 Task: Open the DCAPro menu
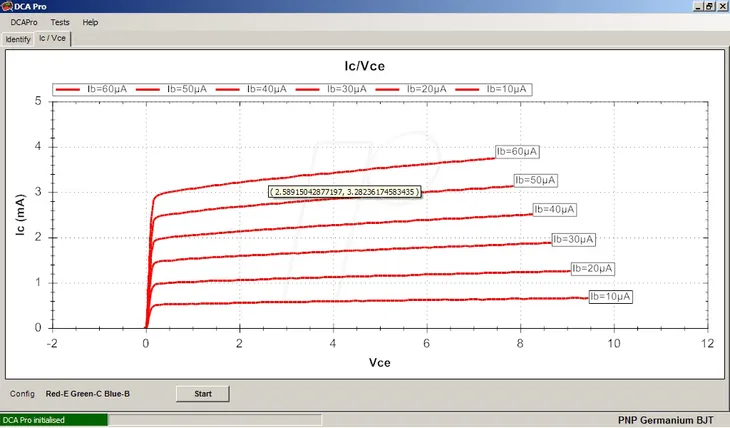[x=24, y=22]
